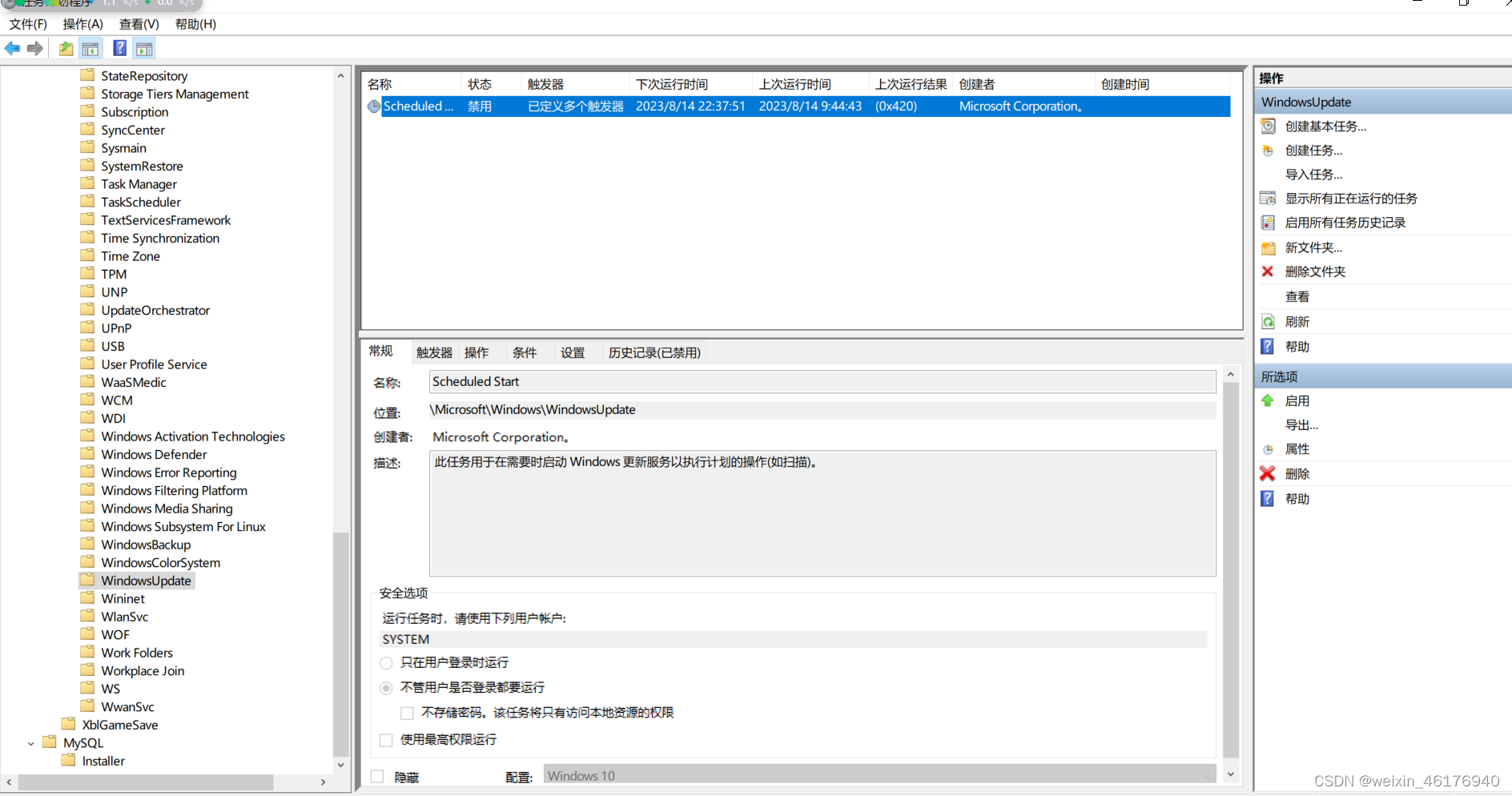Sort the task list by 名称 column
The width and height of the screenshot is (1512, 796).
pos(412,84)
